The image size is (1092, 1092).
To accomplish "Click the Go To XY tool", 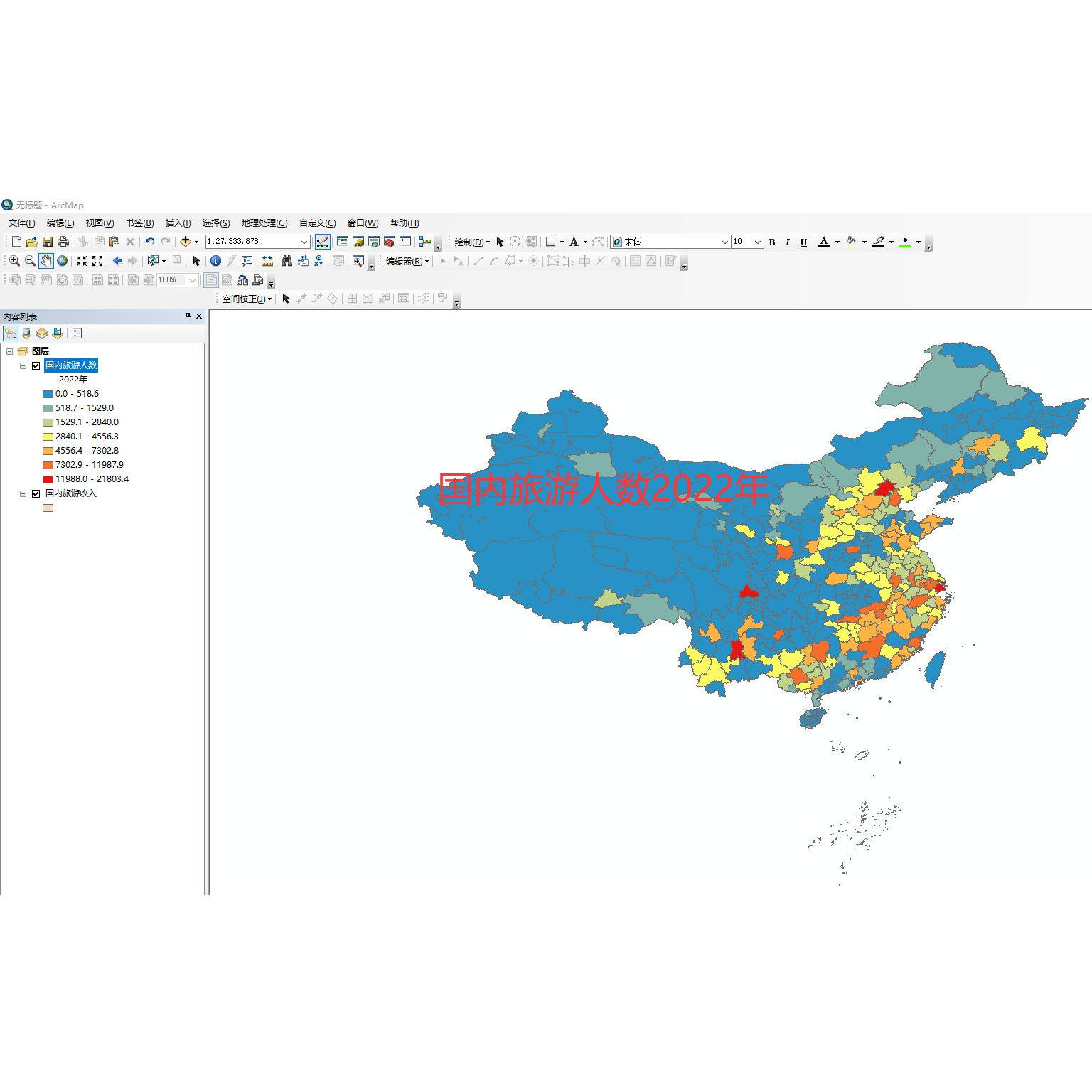I will pos(318,261).
